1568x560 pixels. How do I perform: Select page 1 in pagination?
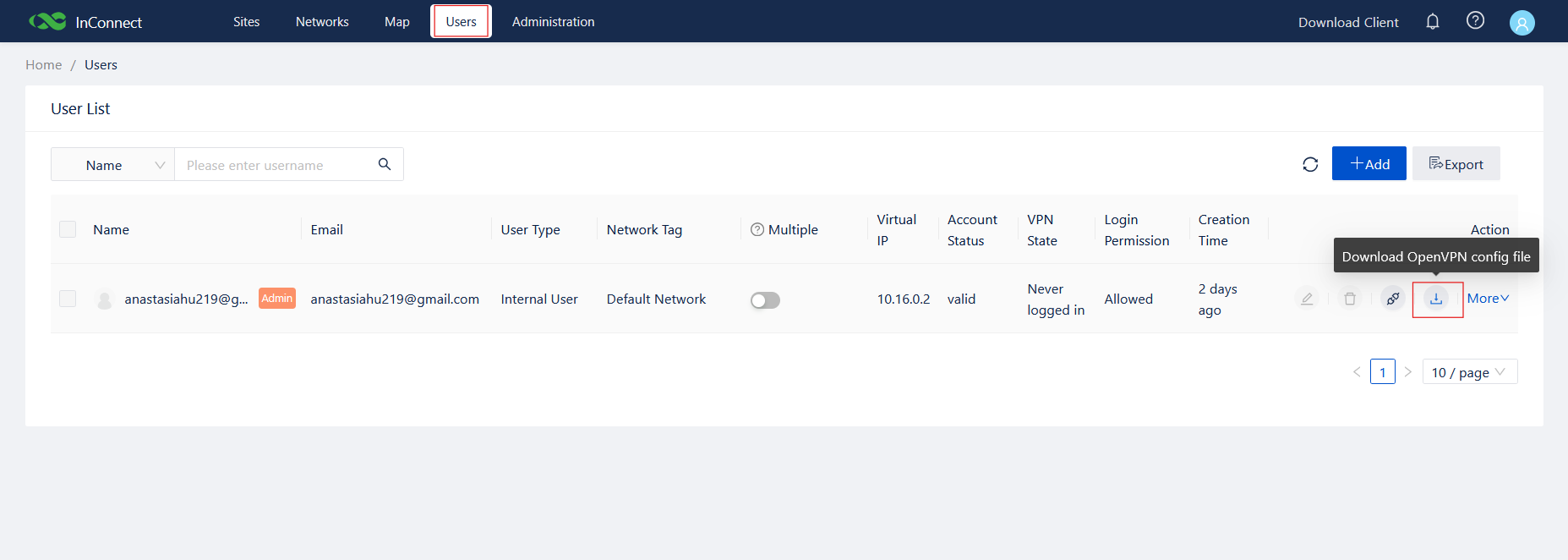pos(1383,371)
